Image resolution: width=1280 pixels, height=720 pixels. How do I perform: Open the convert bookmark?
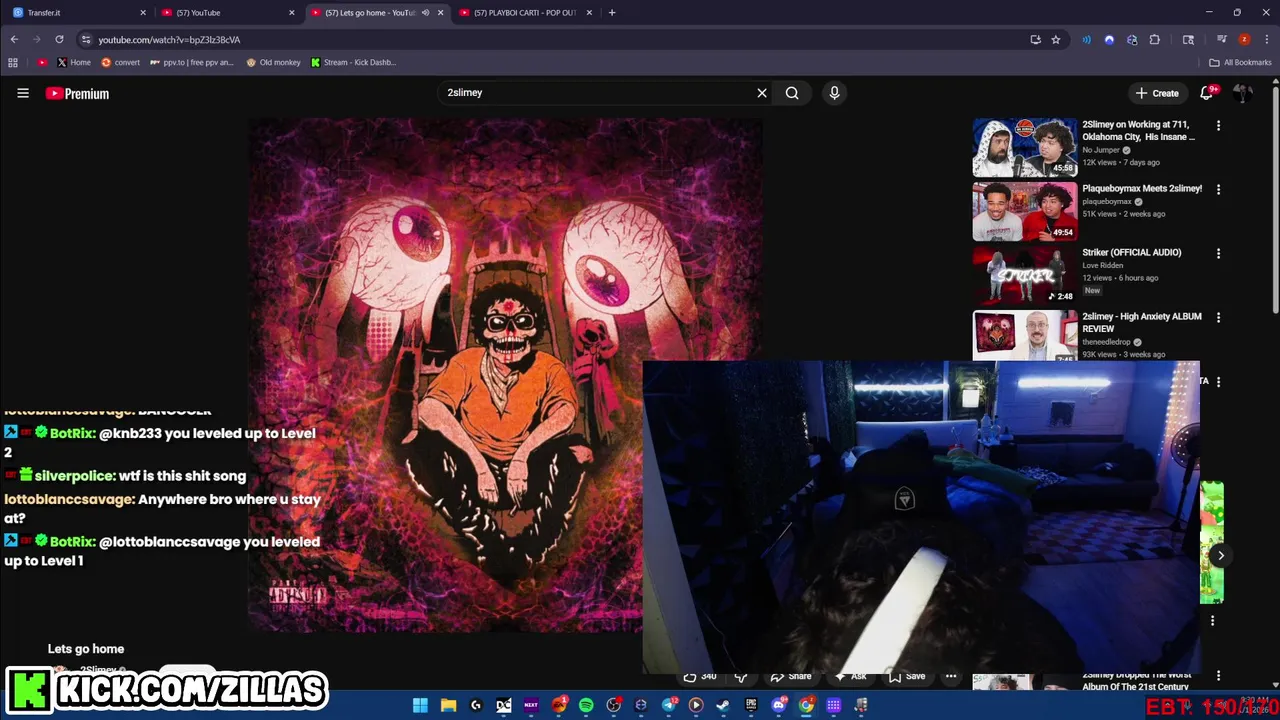(120, 62)
